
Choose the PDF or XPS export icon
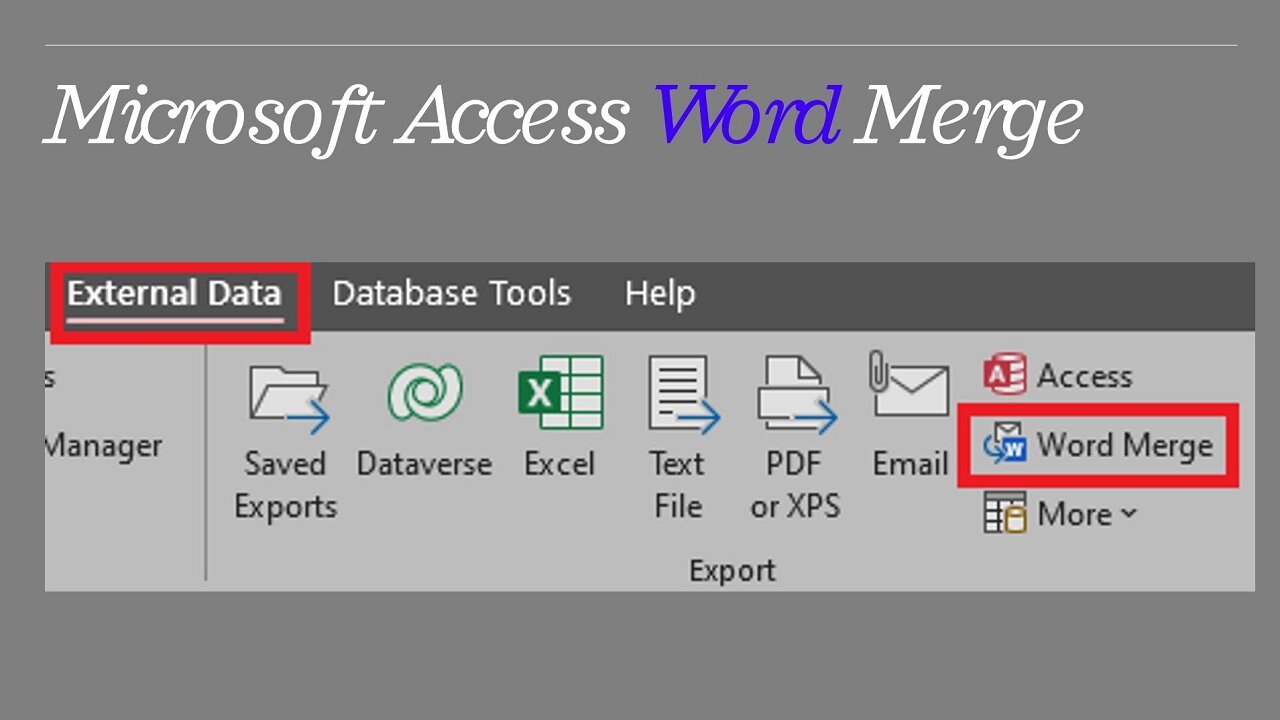point(797,396)
